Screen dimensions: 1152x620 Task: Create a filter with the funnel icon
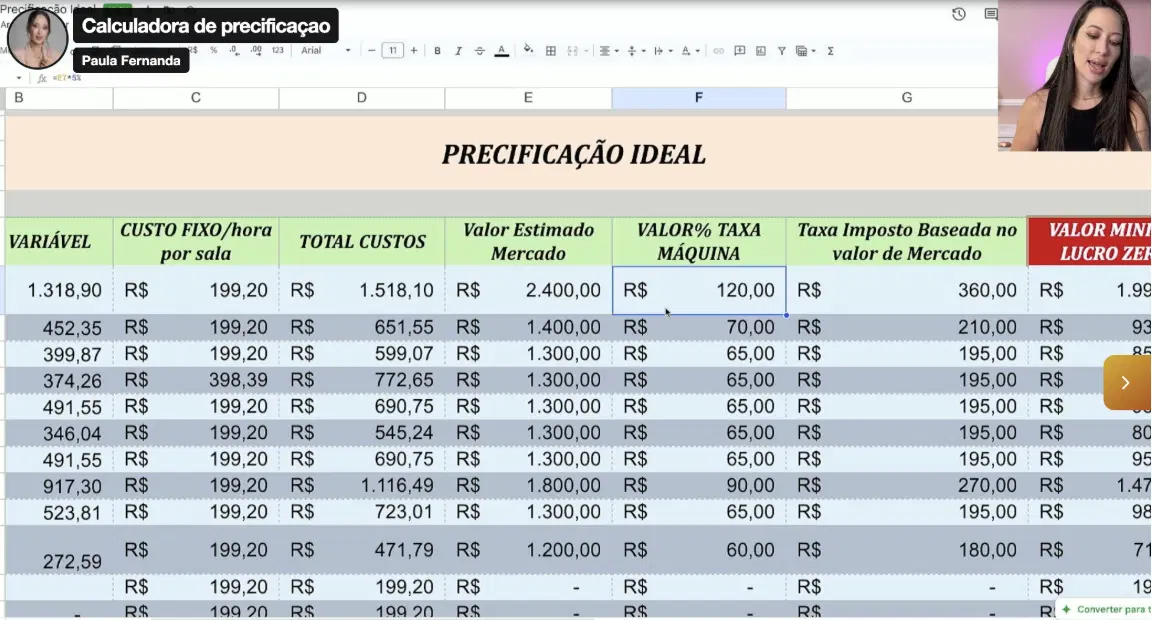point(782,51)
